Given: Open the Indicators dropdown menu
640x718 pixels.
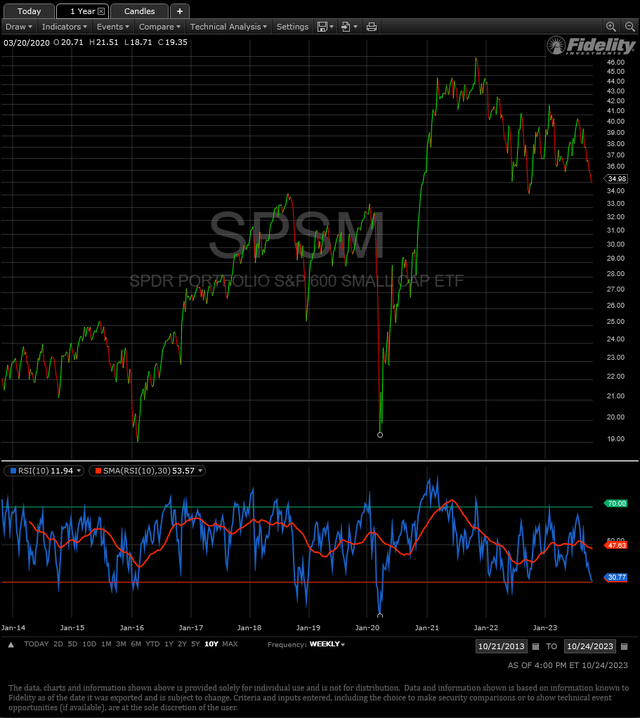Looking at the screenshot, I should coord(64,27).
